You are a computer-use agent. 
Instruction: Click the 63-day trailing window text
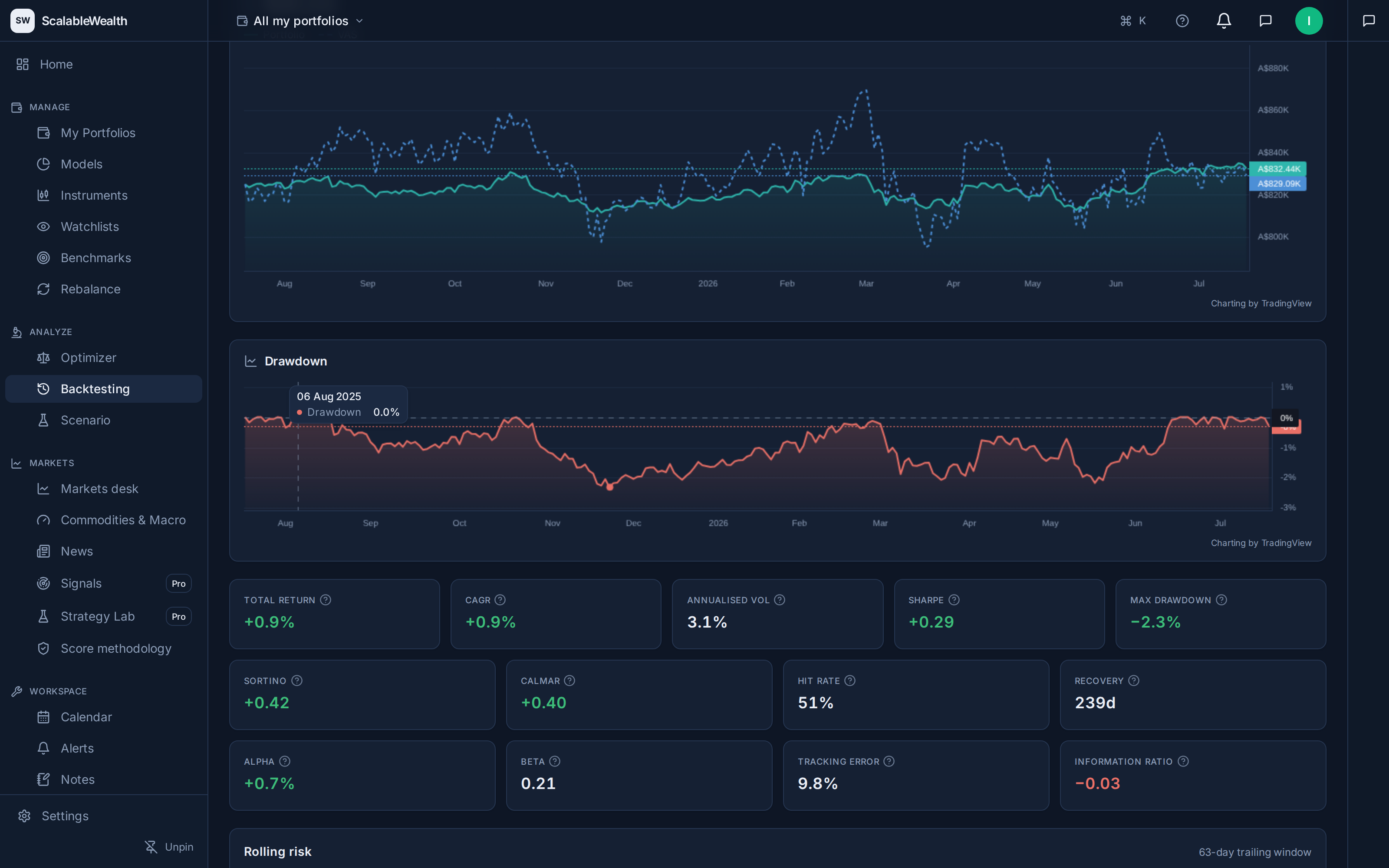click(x=1255, y=852)
